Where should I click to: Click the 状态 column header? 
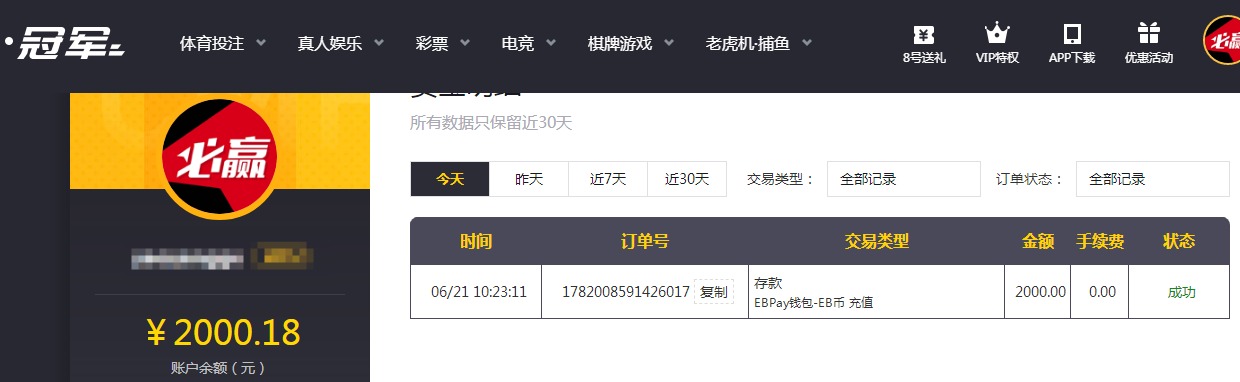1180,241
